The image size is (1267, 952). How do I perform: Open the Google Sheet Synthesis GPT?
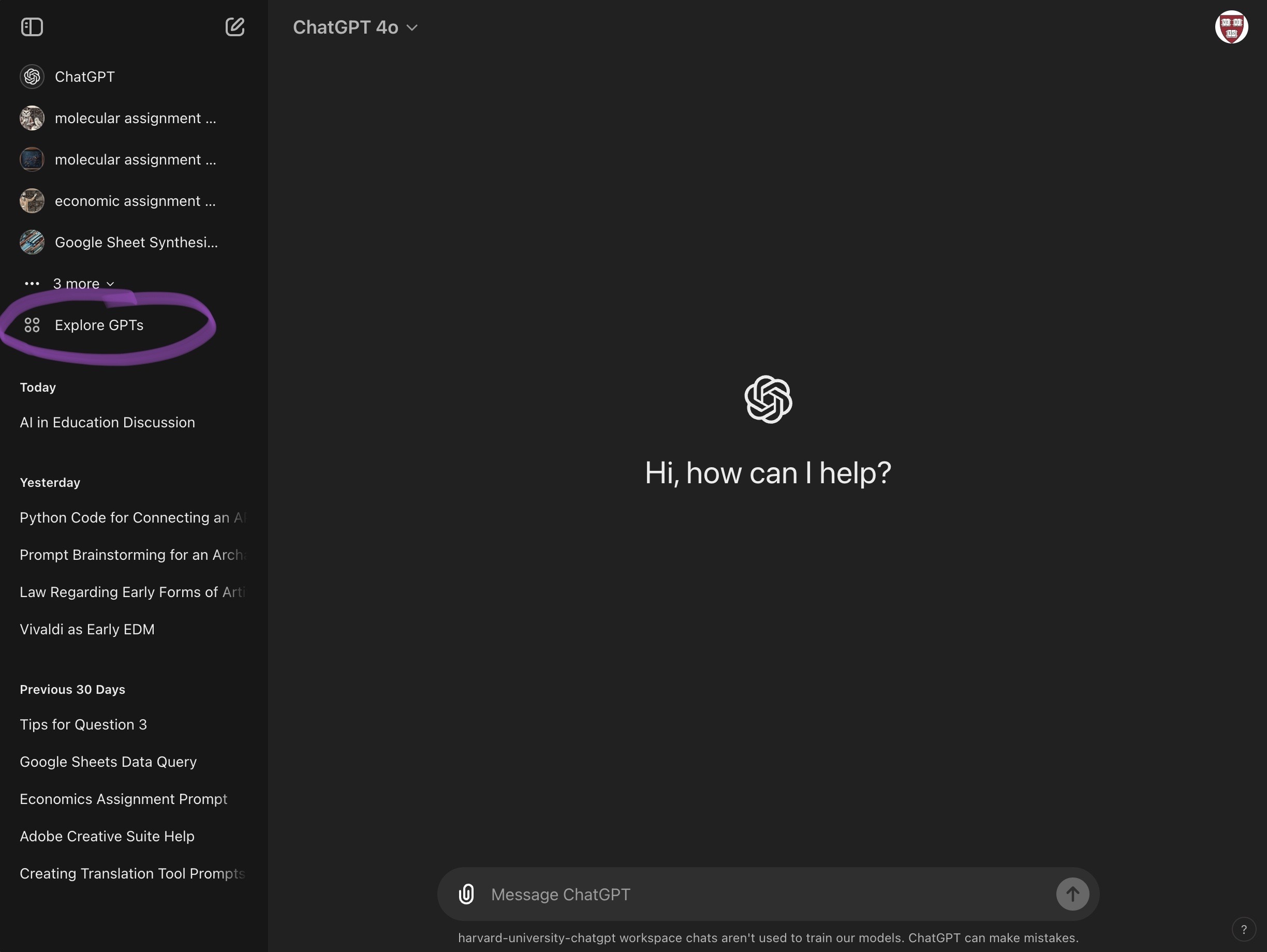click(x=136, y=242)
